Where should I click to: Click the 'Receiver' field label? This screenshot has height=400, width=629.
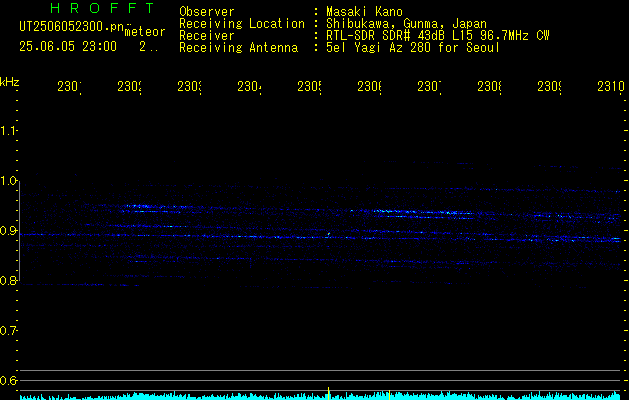pos(207,36)
